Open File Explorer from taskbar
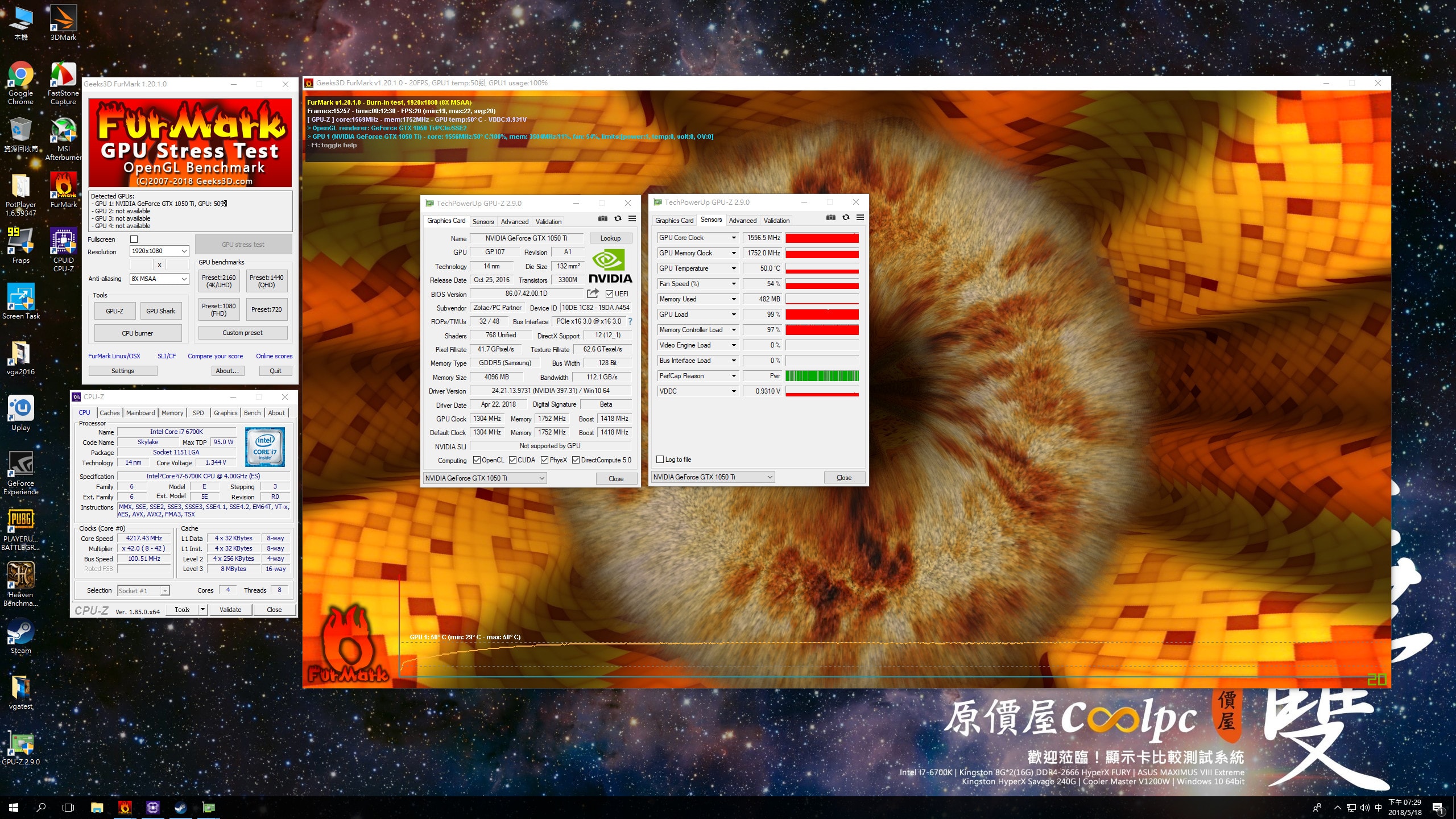1456x819 pixels. (x=97, y=808)
